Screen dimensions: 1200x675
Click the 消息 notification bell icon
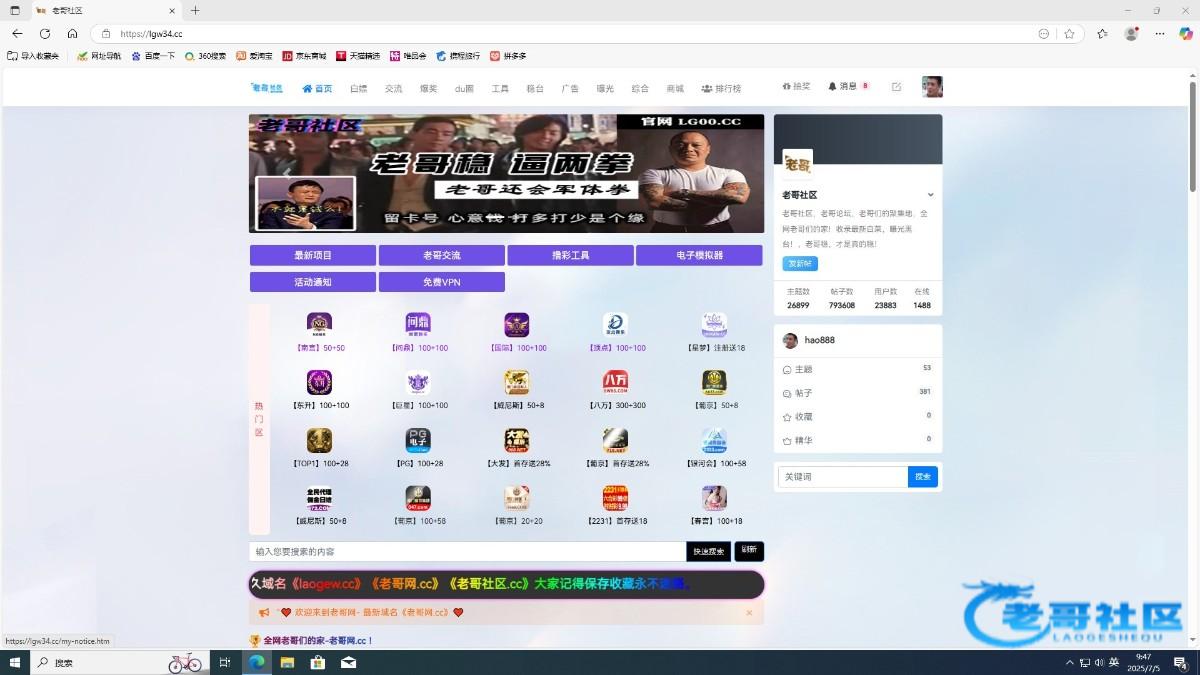832,87
